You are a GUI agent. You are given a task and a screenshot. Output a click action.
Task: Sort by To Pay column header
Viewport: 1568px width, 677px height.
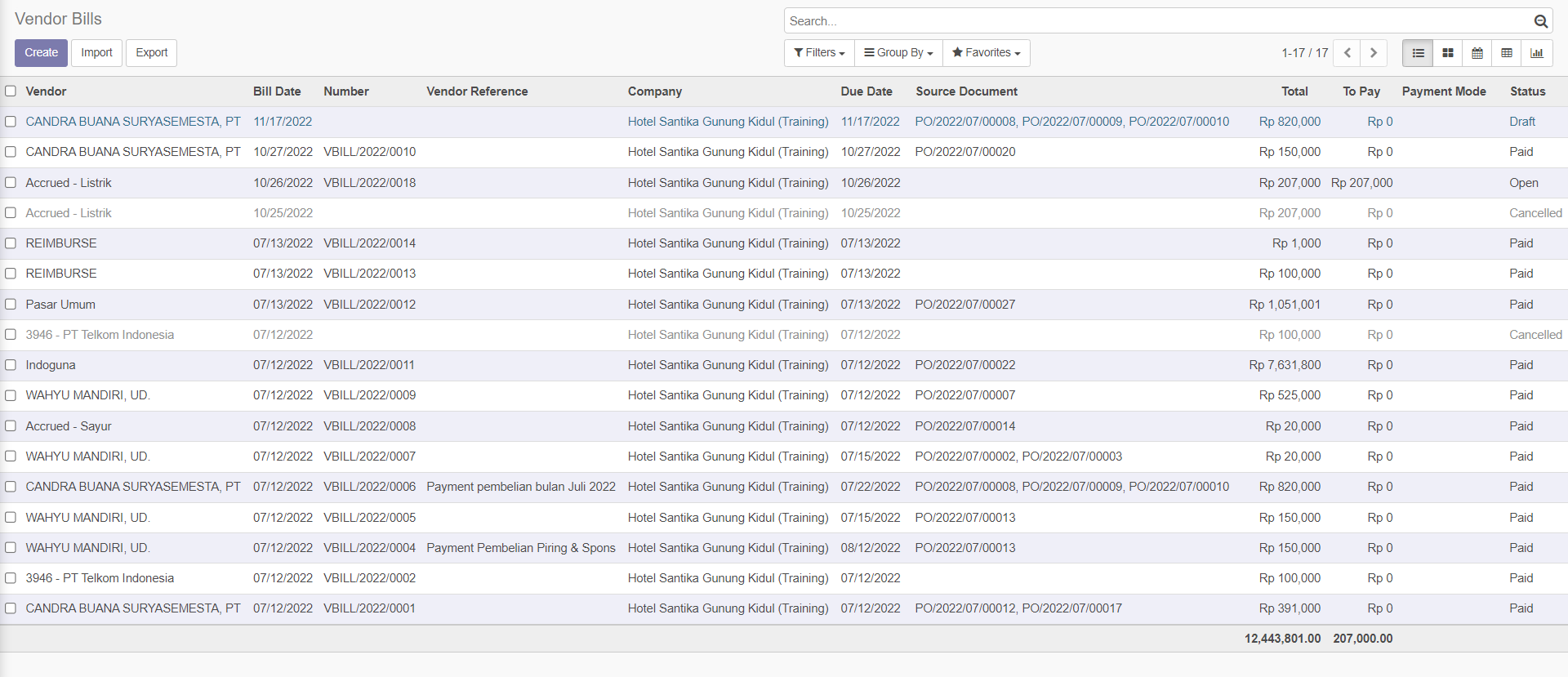pyautogui.click(x=1361, y=91)
